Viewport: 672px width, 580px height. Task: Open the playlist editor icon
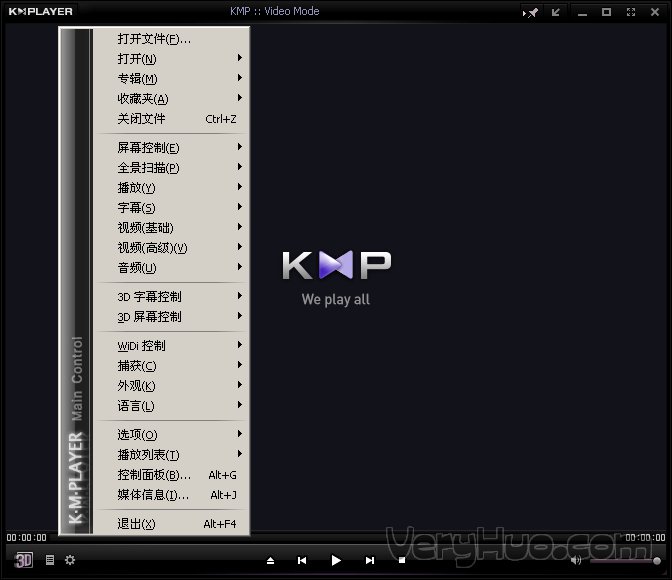pyautogui.click(x=50, y=560)
